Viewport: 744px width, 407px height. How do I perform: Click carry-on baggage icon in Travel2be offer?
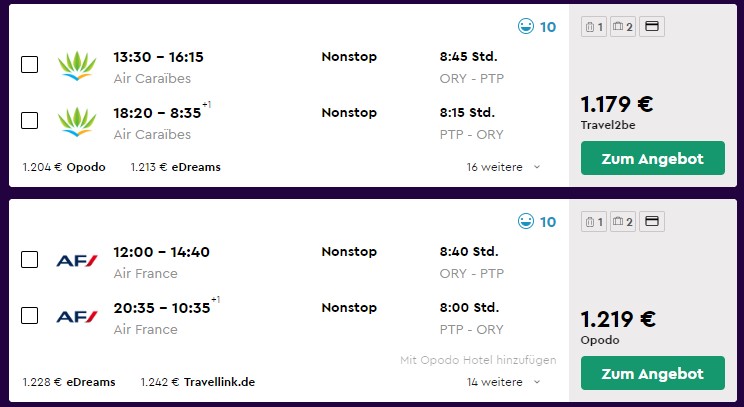(x=594, y=27)
